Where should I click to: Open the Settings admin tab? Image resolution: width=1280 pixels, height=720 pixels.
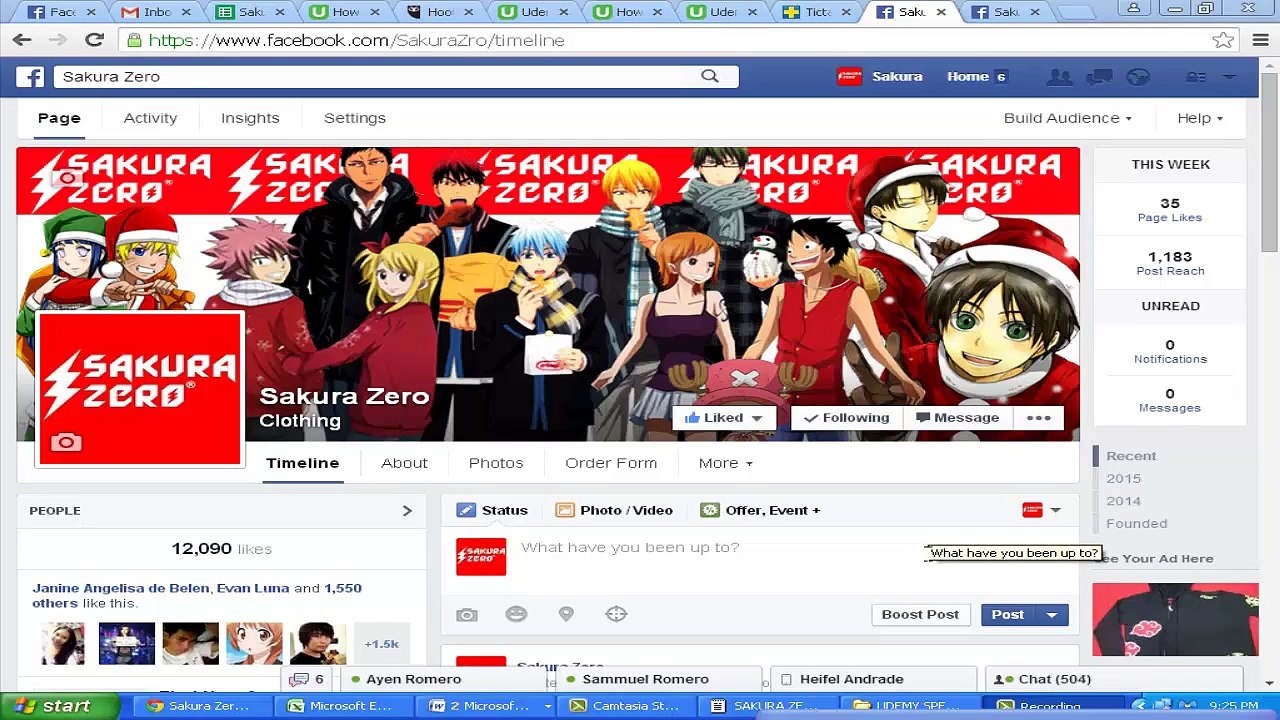click(x=355, y=118)
